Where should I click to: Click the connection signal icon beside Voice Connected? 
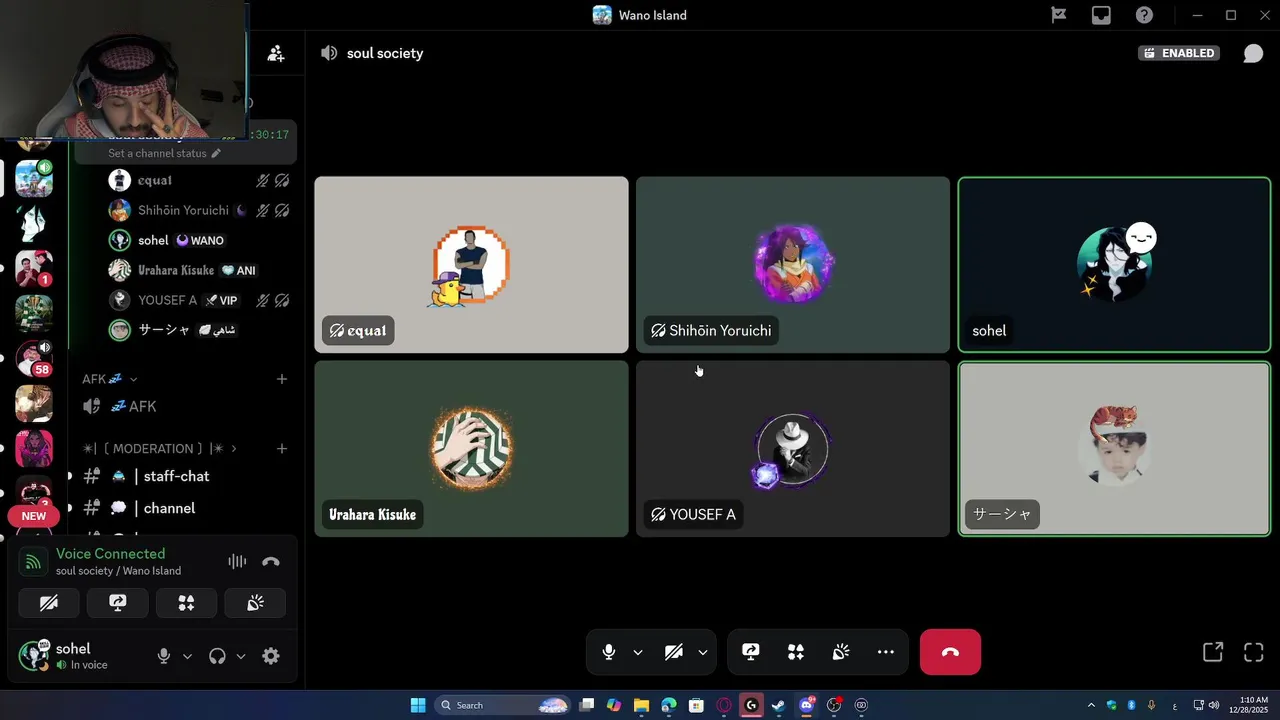(x=33, y=562)
